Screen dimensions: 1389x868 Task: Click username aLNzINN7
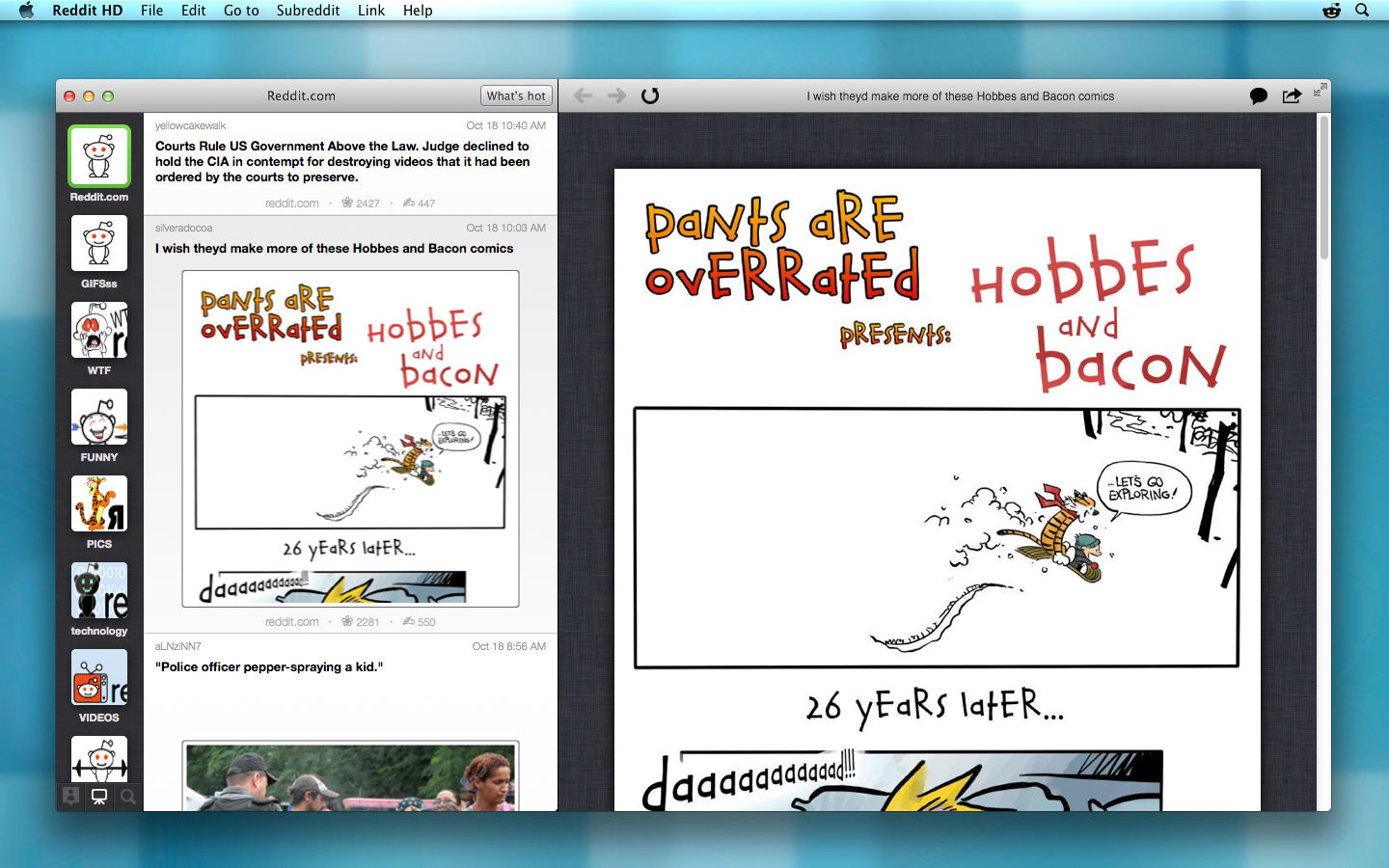click(x=177, y=646)
